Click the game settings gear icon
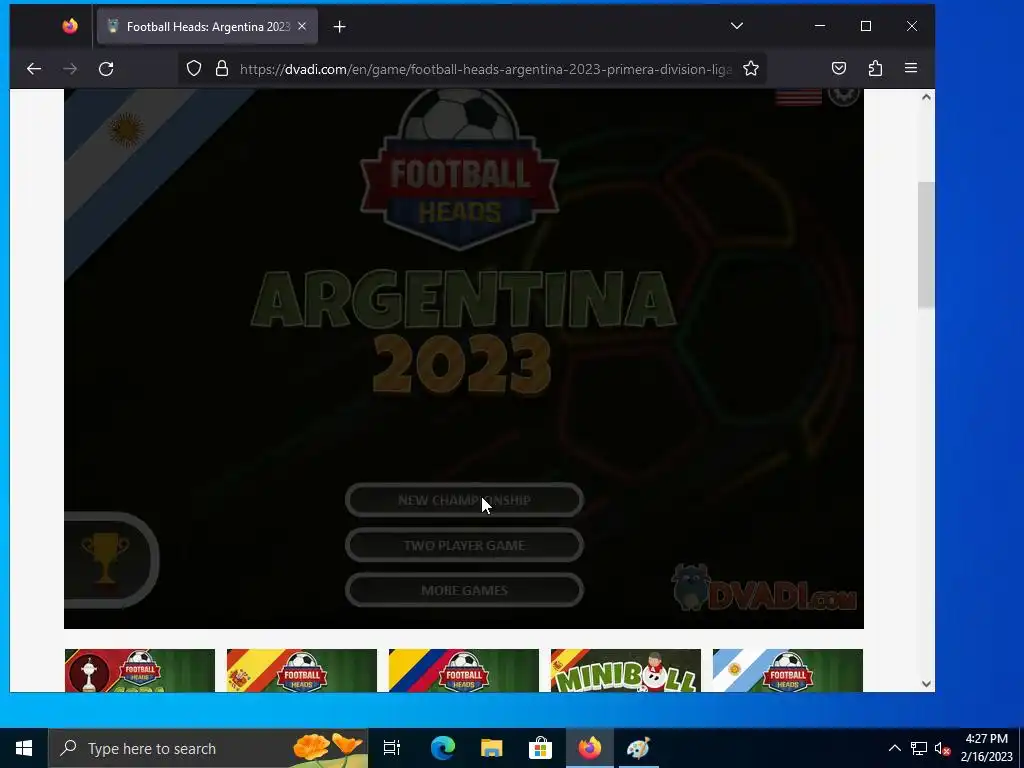 [843, 95]
